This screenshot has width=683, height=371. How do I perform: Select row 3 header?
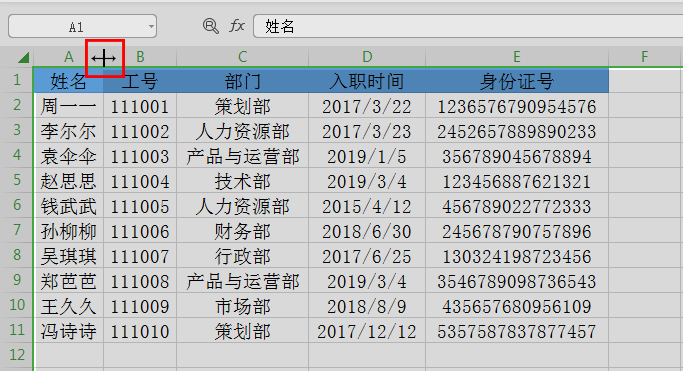tap(17, 130)
